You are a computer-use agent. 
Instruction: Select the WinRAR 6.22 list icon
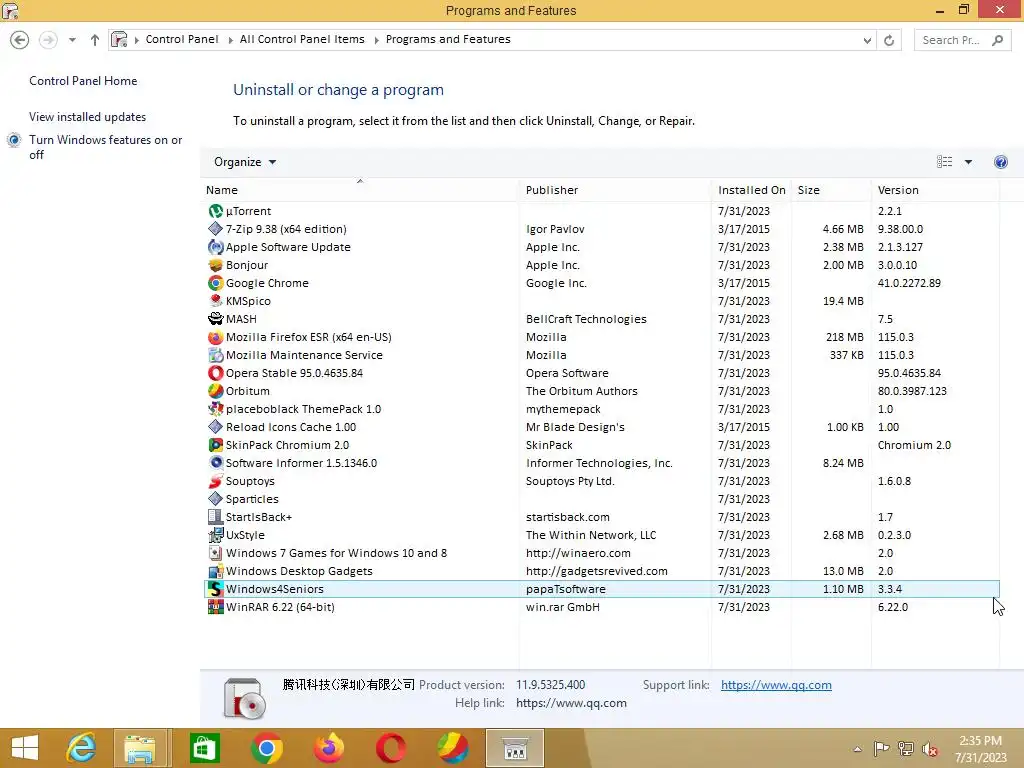(216, 607)
